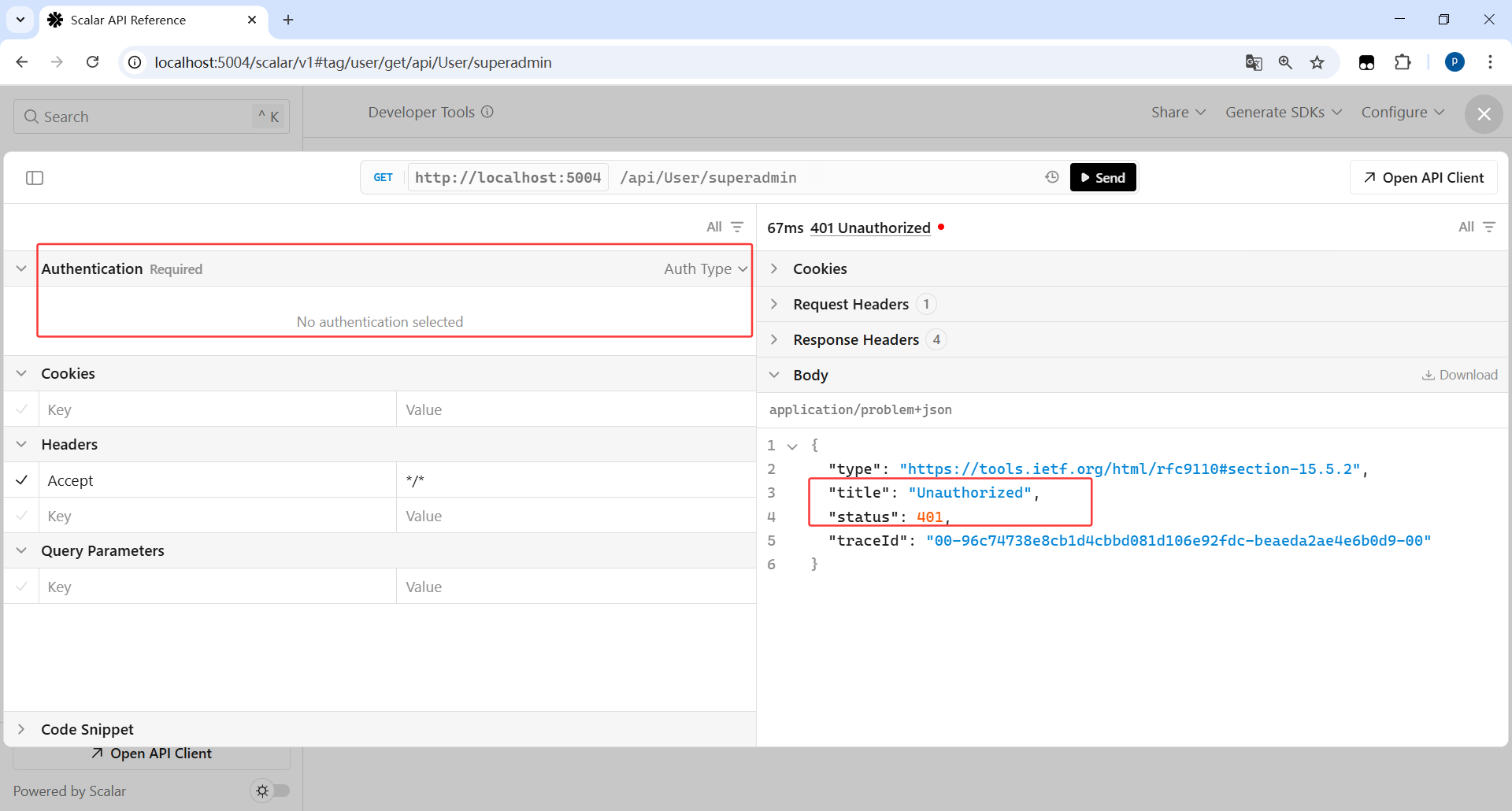Screen dimensions: 1512x811
Task: Open the browser profile avatar
Action: (1455, 62)
